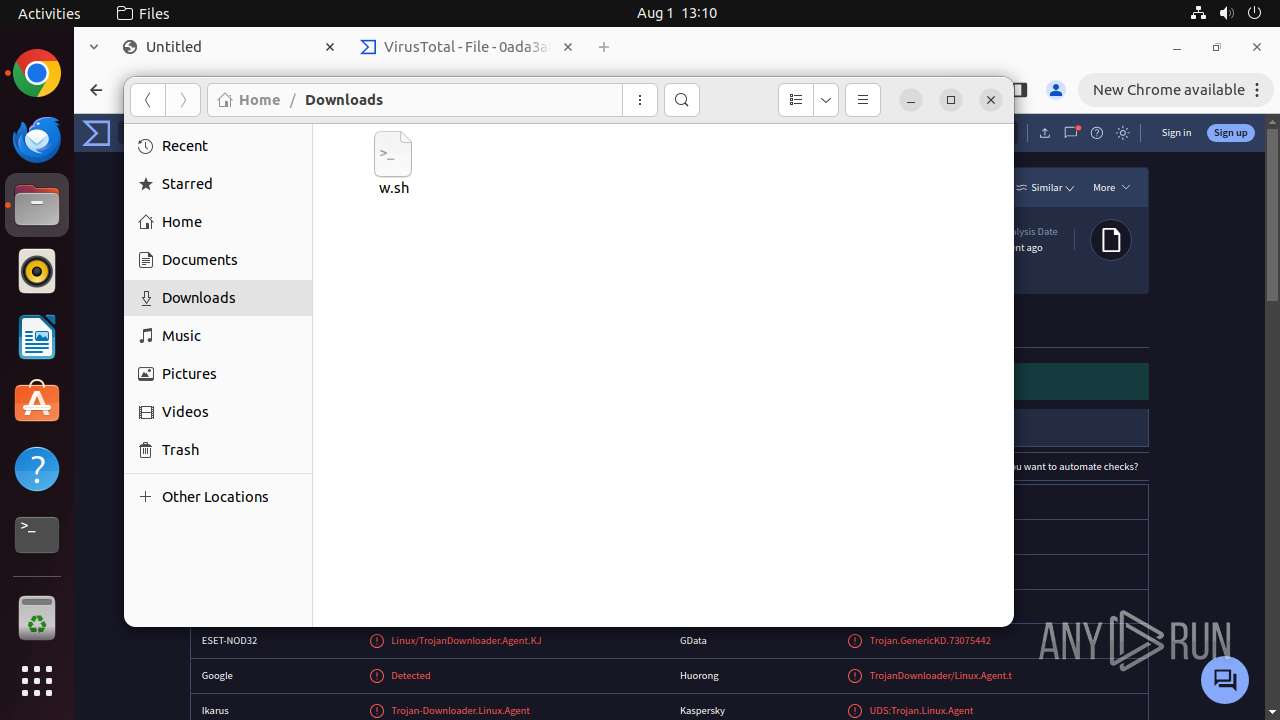Viewport: 1280px width, 720px height.
Task: Close the Untitled Chrome tab
Action: coord(330,47)
